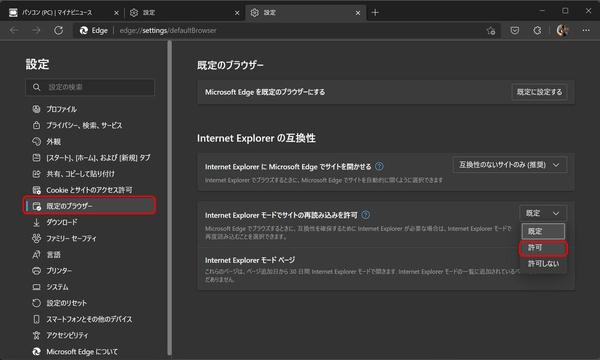600x360 pixels.
Task: Click the lock icon beside プライバシー、検索、サービス
Action: (x=36, y=125)
